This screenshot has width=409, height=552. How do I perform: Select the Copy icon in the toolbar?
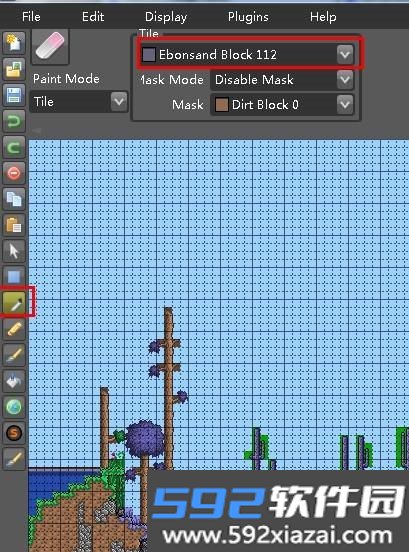(x=14, y=199)
